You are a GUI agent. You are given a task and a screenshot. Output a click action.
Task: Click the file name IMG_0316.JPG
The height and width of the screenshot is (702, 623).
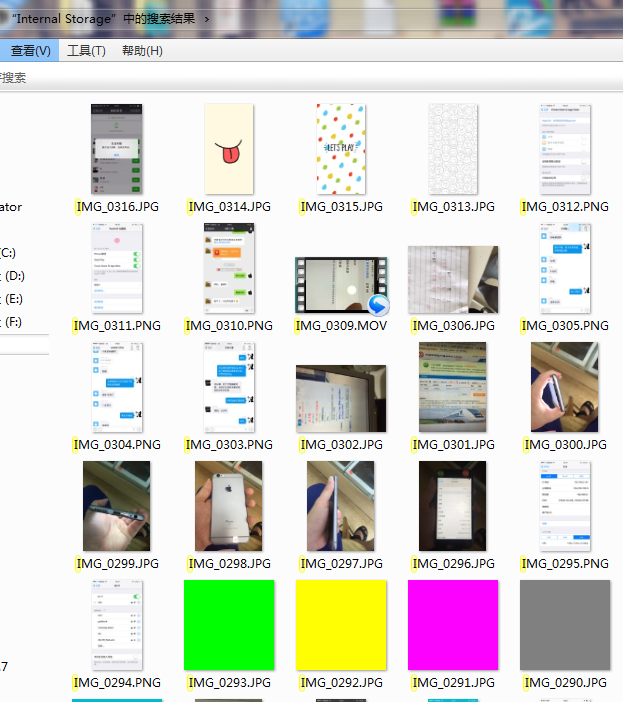point(117,207)
